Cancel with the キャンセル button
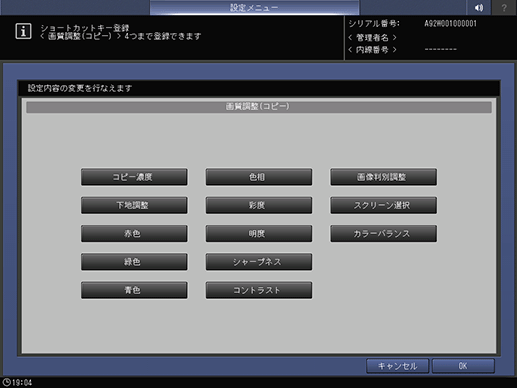 (x=397, y=366)
